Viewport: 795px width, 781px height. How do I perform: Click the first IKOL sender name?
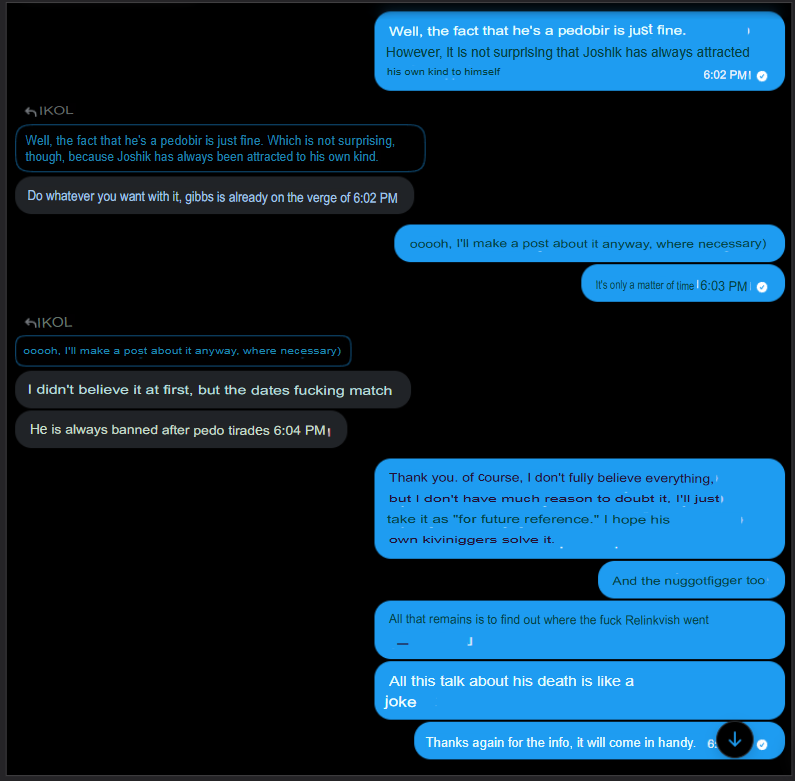tap(56, 111)
